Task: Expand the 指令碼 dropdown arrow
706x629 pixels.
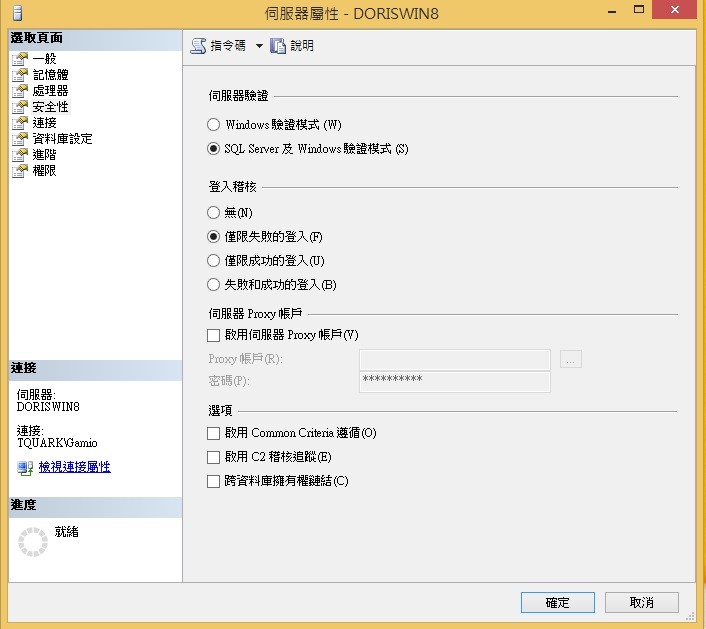Action: (x=259, y=46)
